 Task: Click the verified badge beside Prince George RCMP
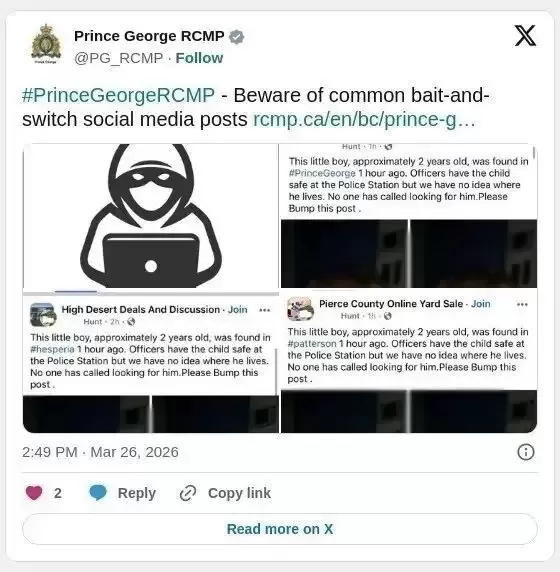(237, 36)
